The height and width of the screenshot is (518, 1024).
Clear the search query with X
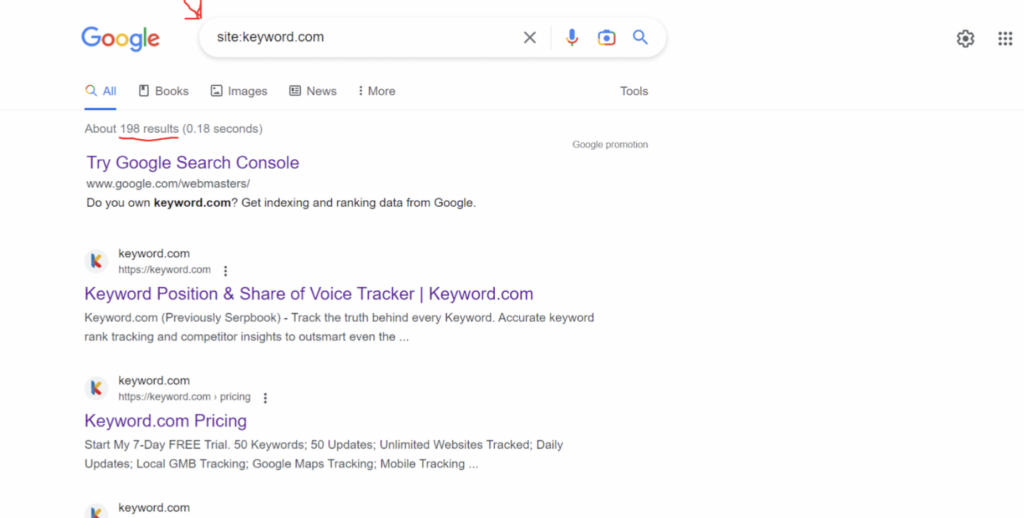tap(530, 38)
